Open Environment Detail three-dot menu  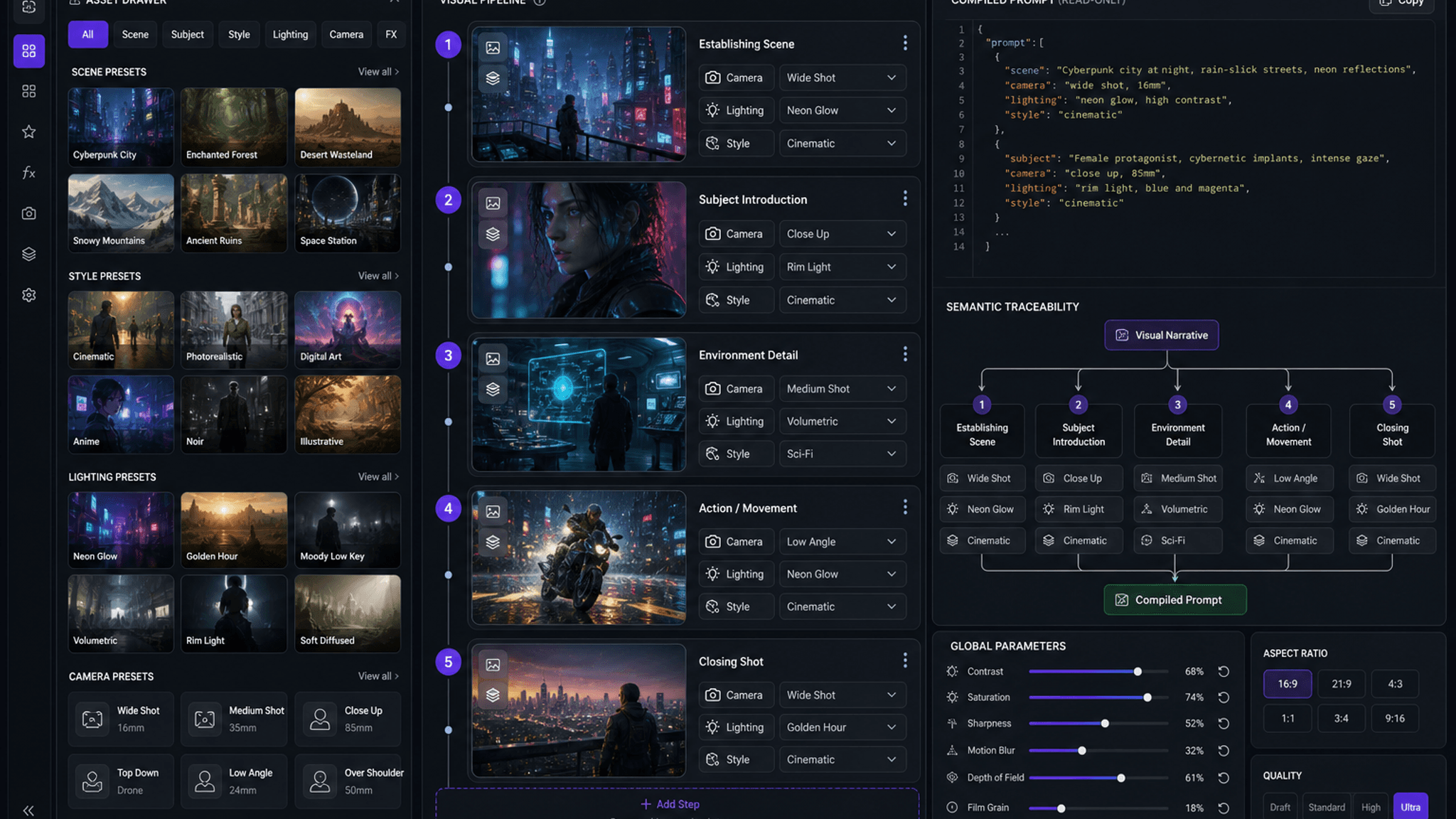905,354
